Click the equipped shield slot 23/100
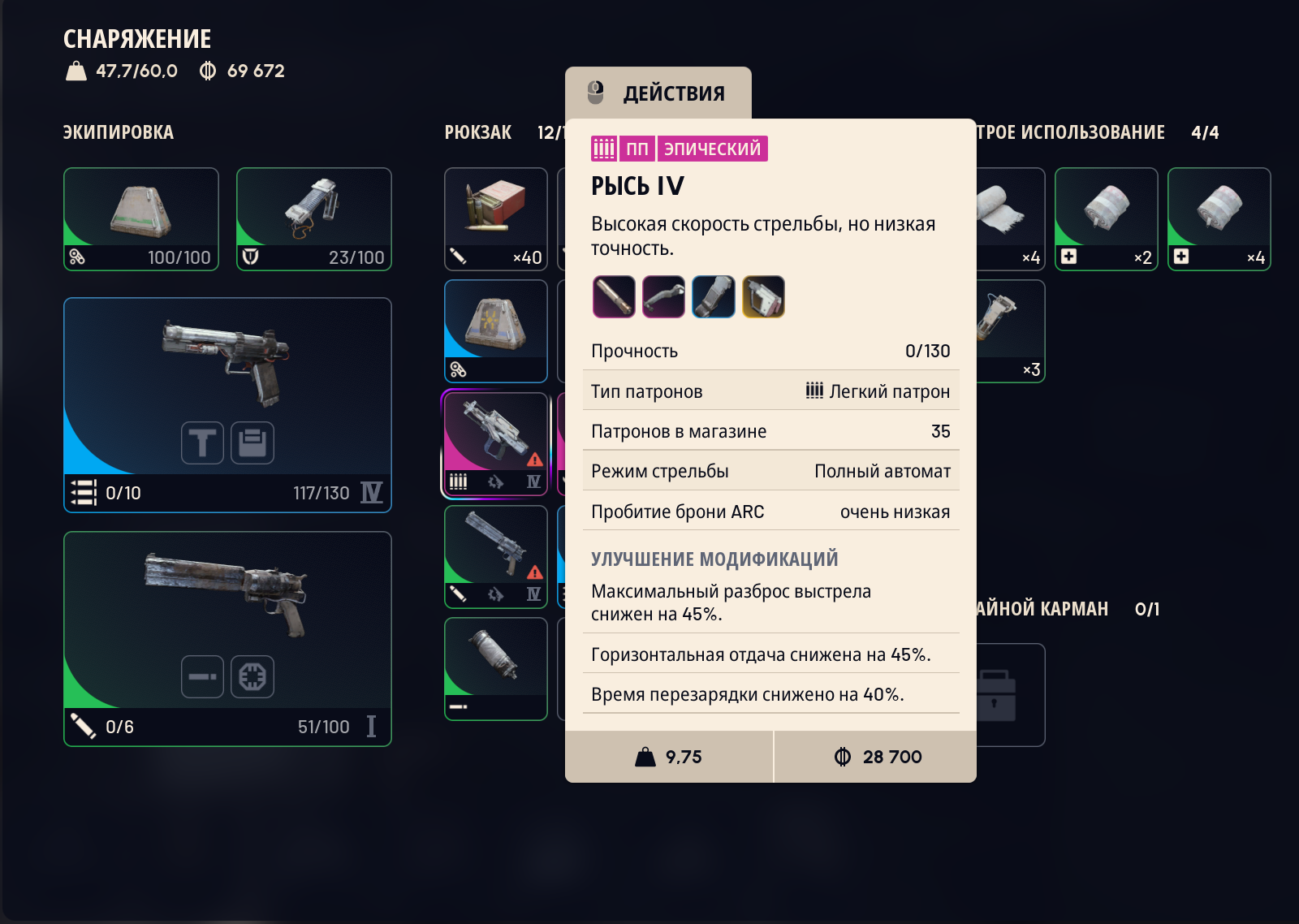Screen dimensions: 1299x924 coord(314,219)
